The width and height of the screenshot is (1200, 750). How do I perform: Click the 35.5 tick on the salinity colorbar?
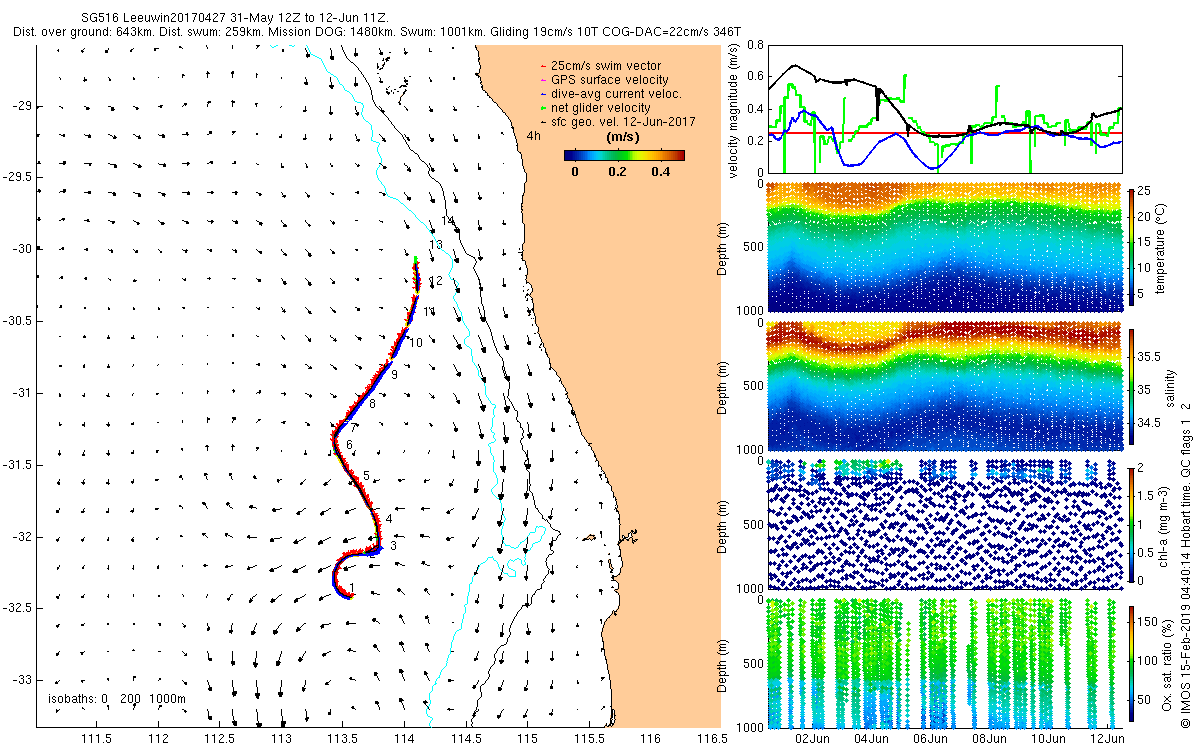click(x=1151, y=356)
